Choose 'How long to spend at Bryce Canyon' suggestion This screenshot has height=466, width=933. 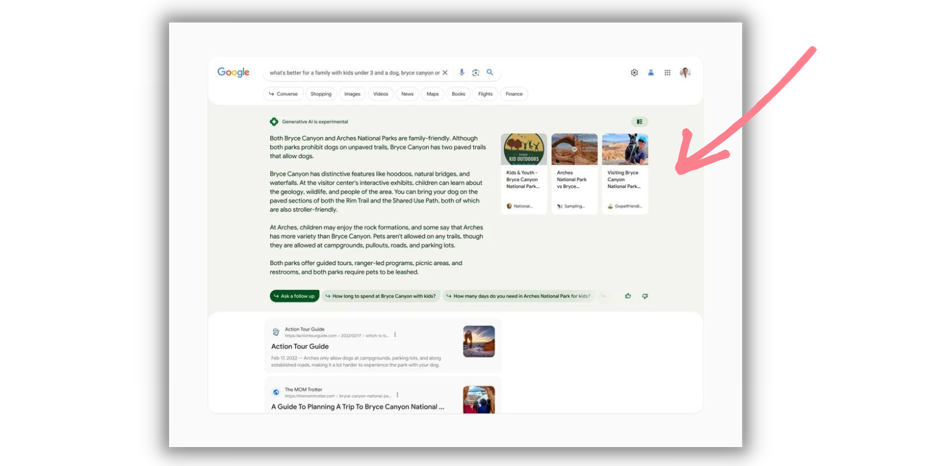tap(381, 296)
